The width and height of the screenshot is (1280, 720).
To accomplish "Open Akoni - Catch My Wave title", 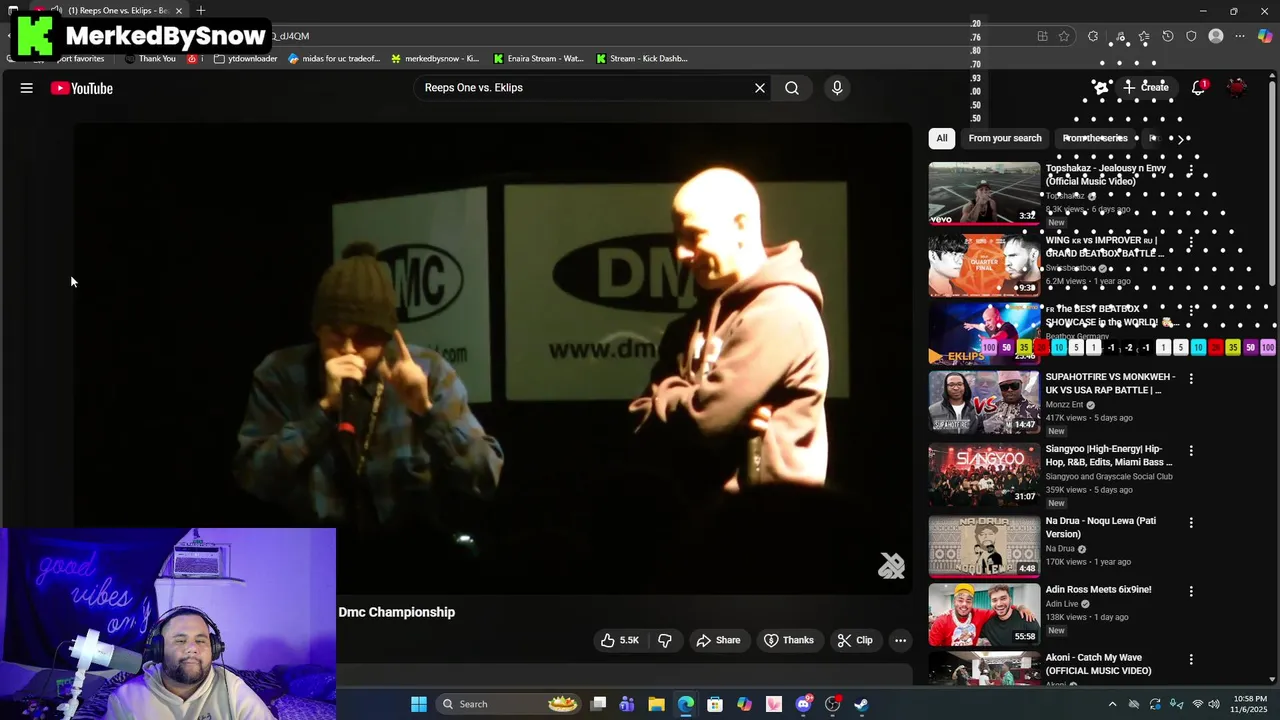I will click(x=1098, y=664).
